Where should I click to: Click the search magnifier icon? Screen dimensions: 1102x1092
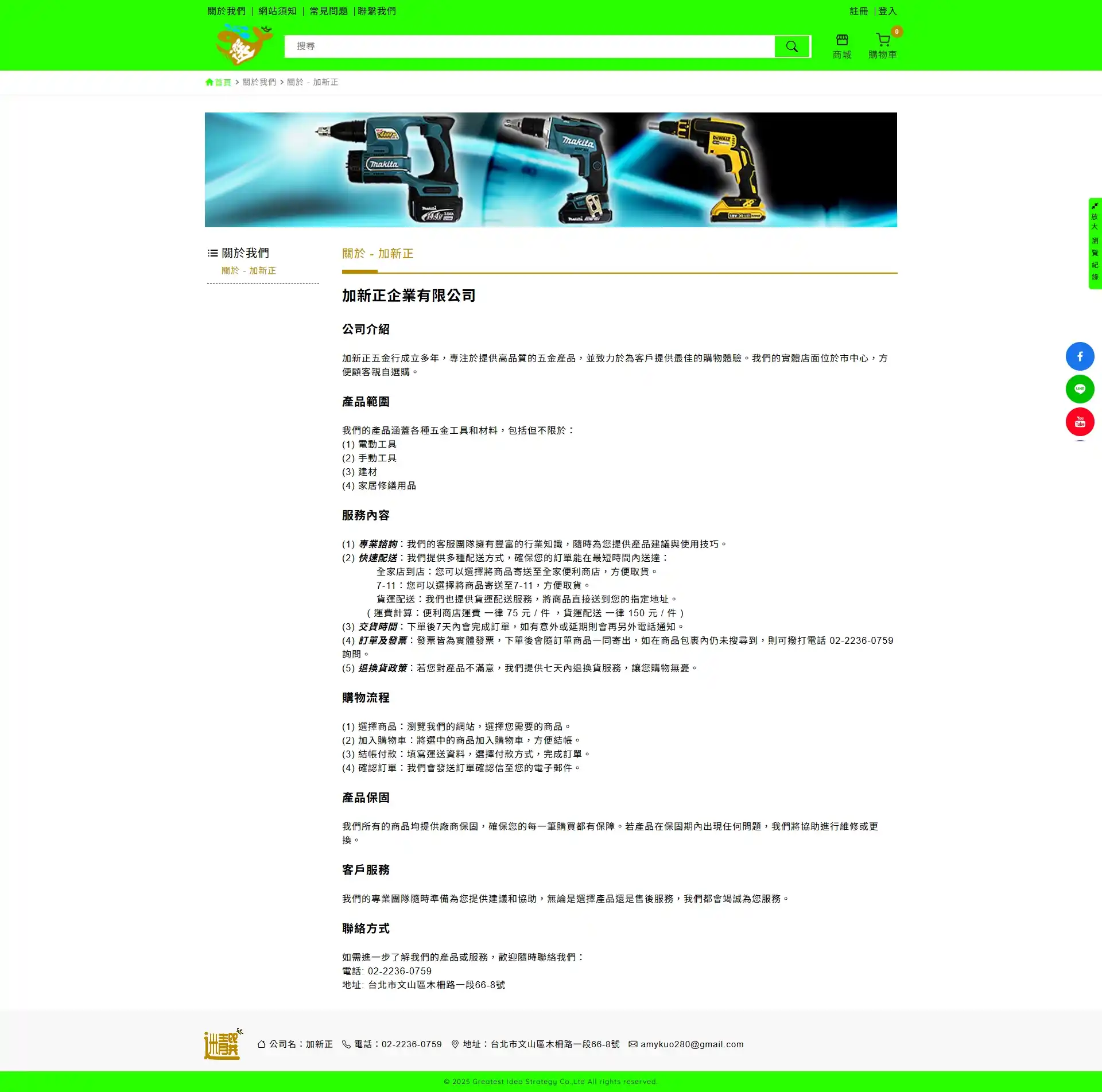pyautogui.click(x=792, y=46)
